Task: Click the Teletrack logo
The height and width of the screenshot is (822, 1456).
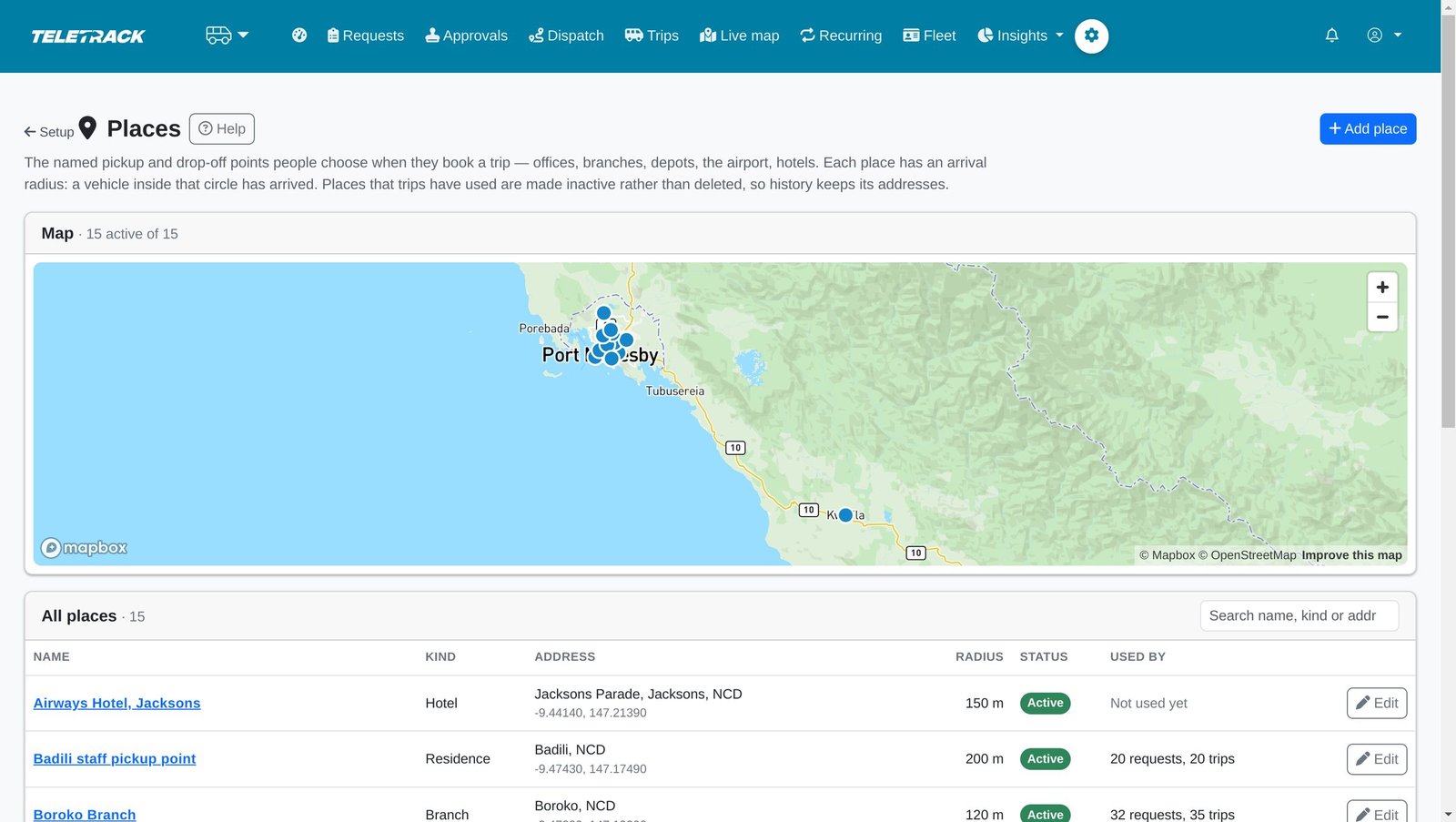Action: coord(88,36)
